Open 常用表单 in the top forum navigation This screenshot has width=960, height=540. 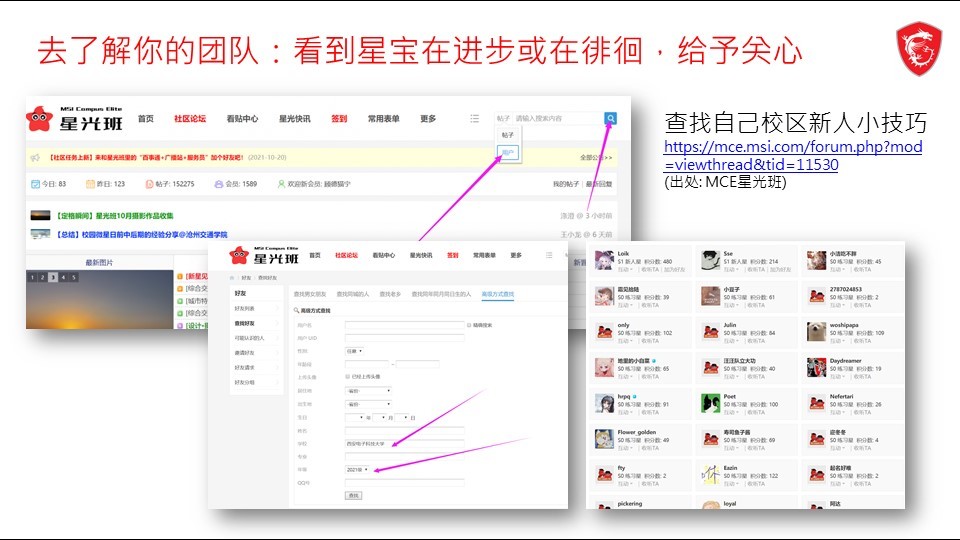[383, 119]
